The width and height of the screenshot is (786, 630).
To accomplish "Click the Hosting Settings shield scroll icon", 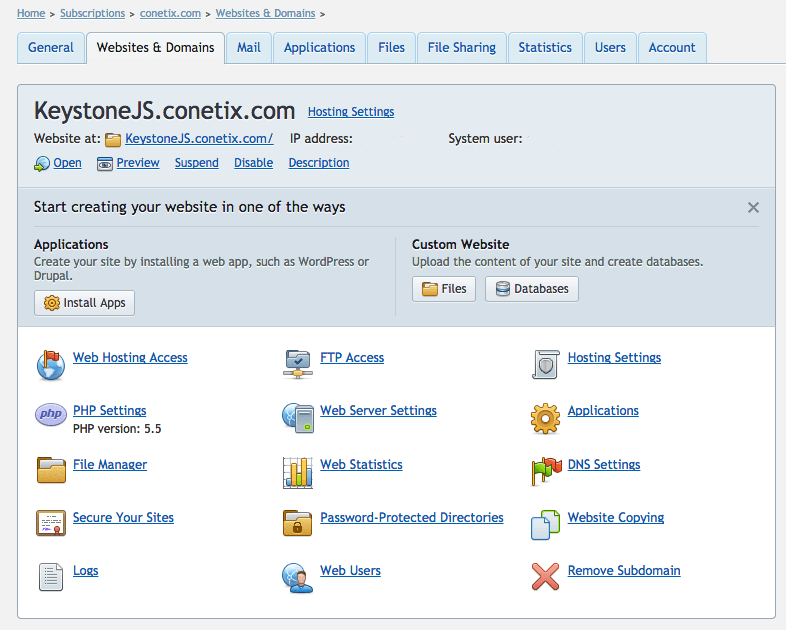I will click(545, 364).
